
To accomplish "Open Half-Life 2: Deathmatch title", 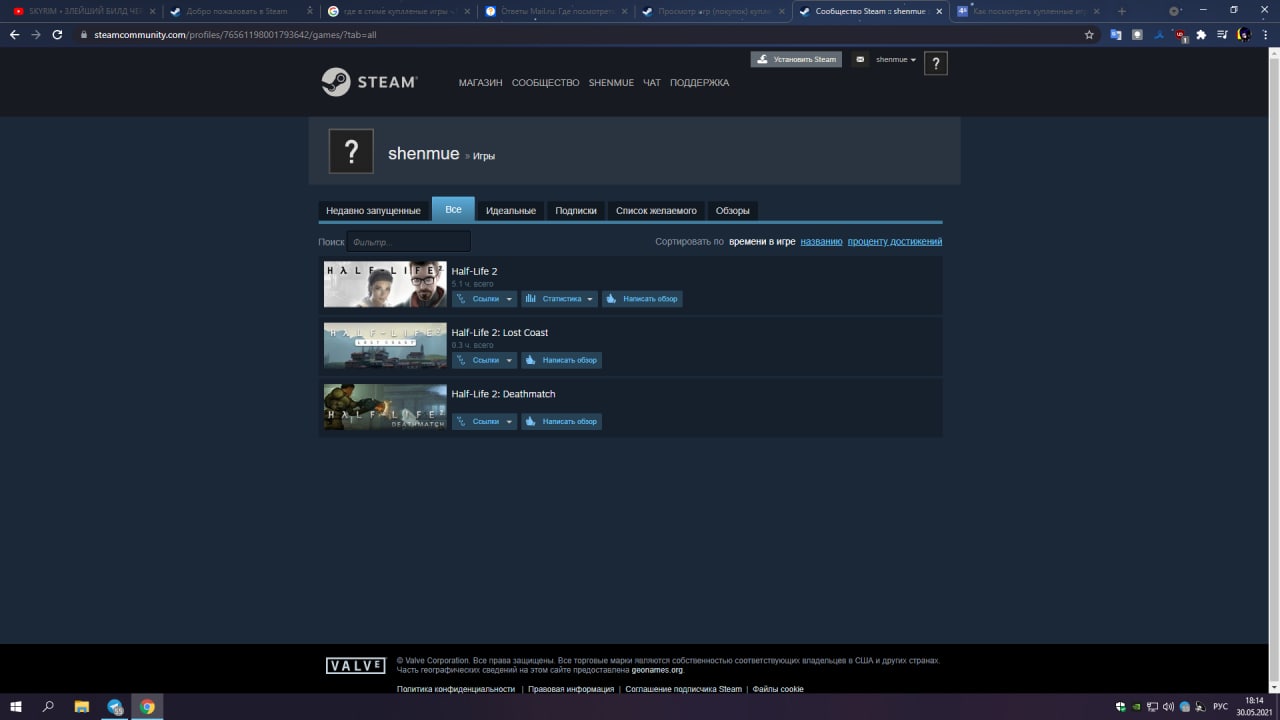I will click(x=503, y=394).
